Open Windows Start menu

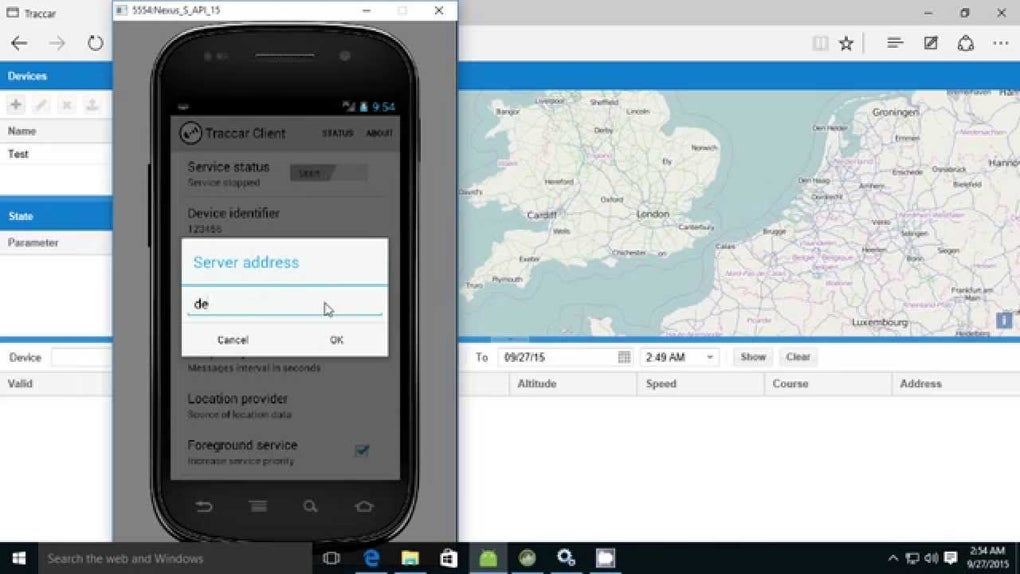(x=19, y=558)
